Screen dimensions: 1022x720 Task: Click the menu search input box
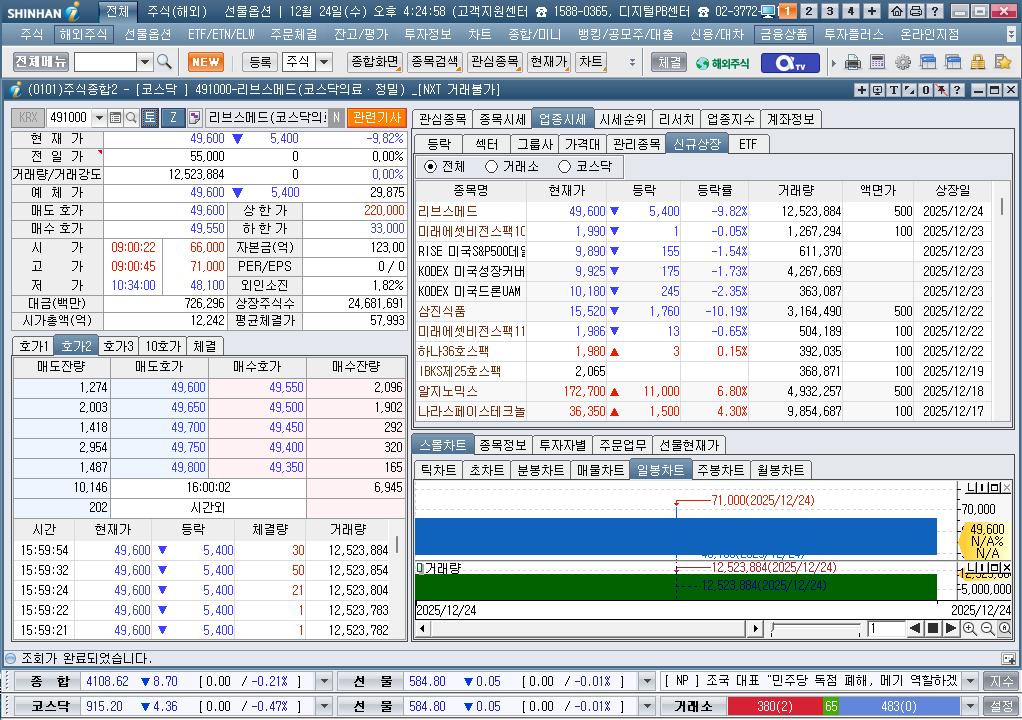click(106, 62)
